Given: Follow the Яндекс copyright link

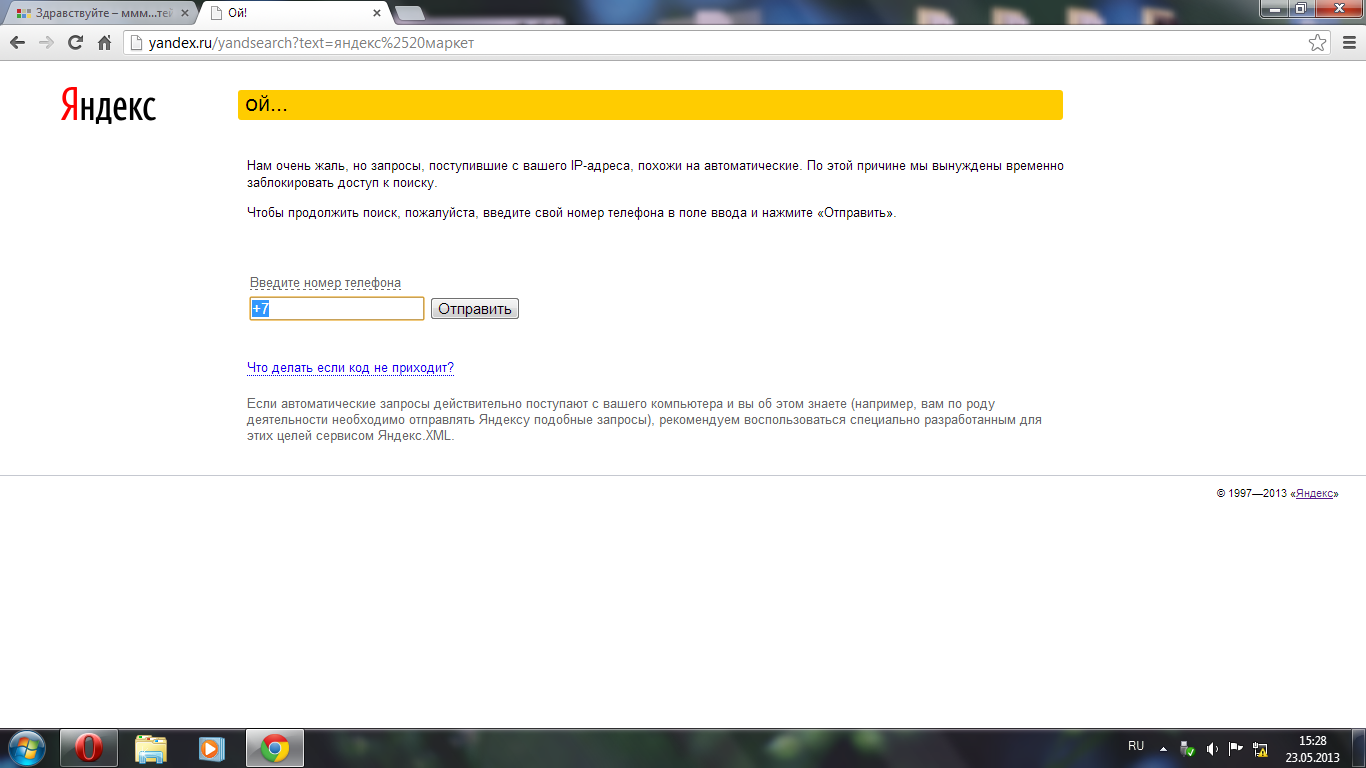Looking at the screenshot, I should [1315, 493].
